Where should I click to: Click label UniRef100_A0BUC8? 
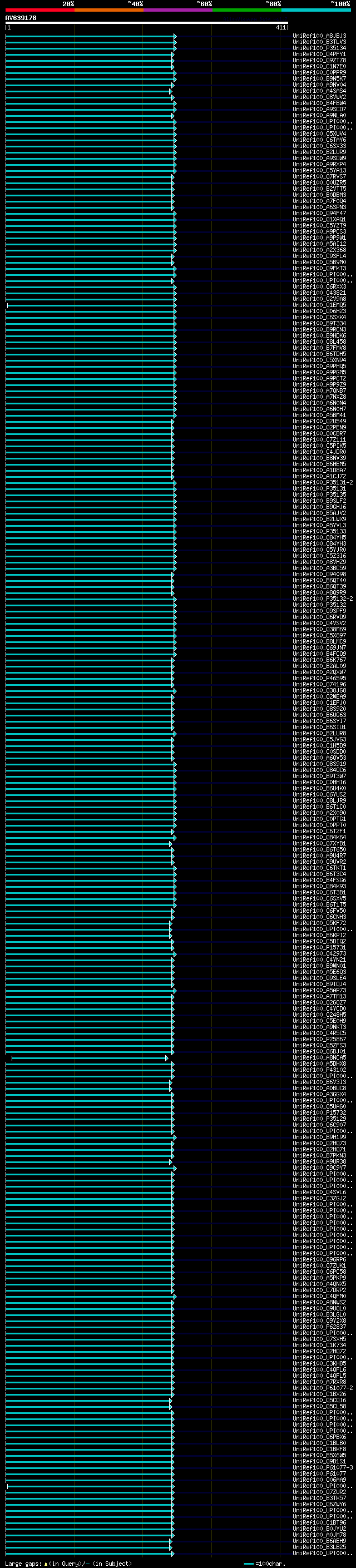[x=319, y=1089]
